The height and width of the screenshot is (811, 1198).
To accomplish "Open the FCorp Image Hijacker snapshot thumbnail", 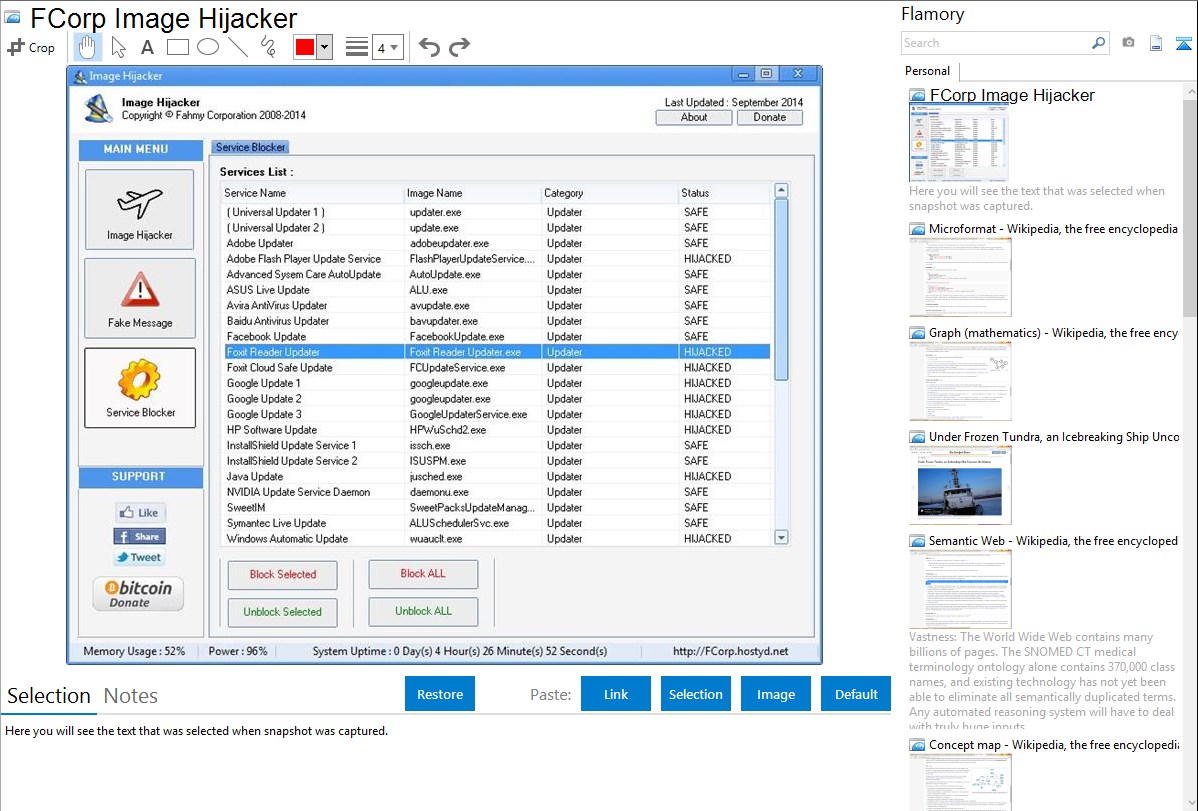I will (x=958, y=142).
